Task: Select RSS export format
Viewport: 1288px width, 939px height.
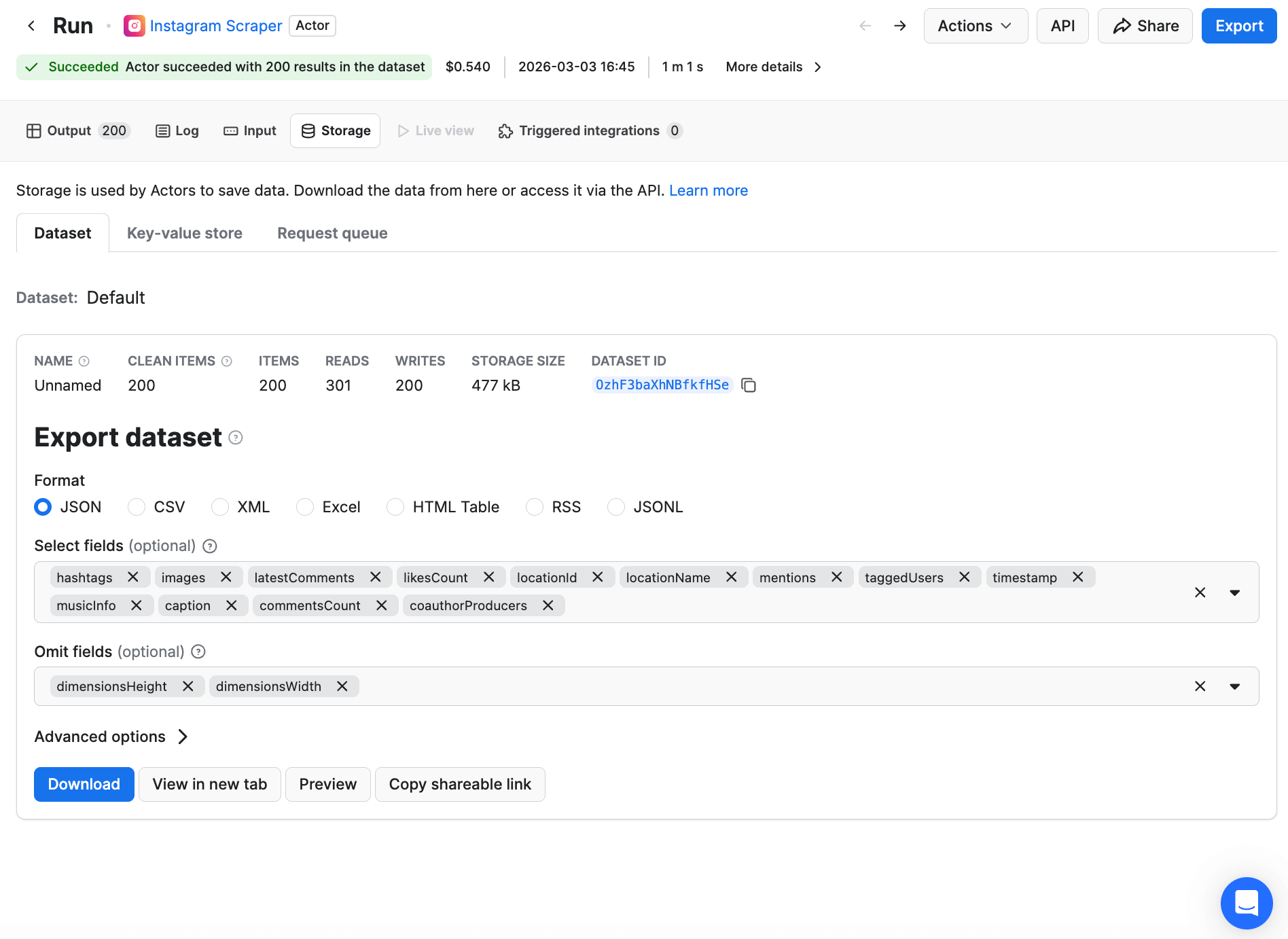Action: [x=535, y=507]
